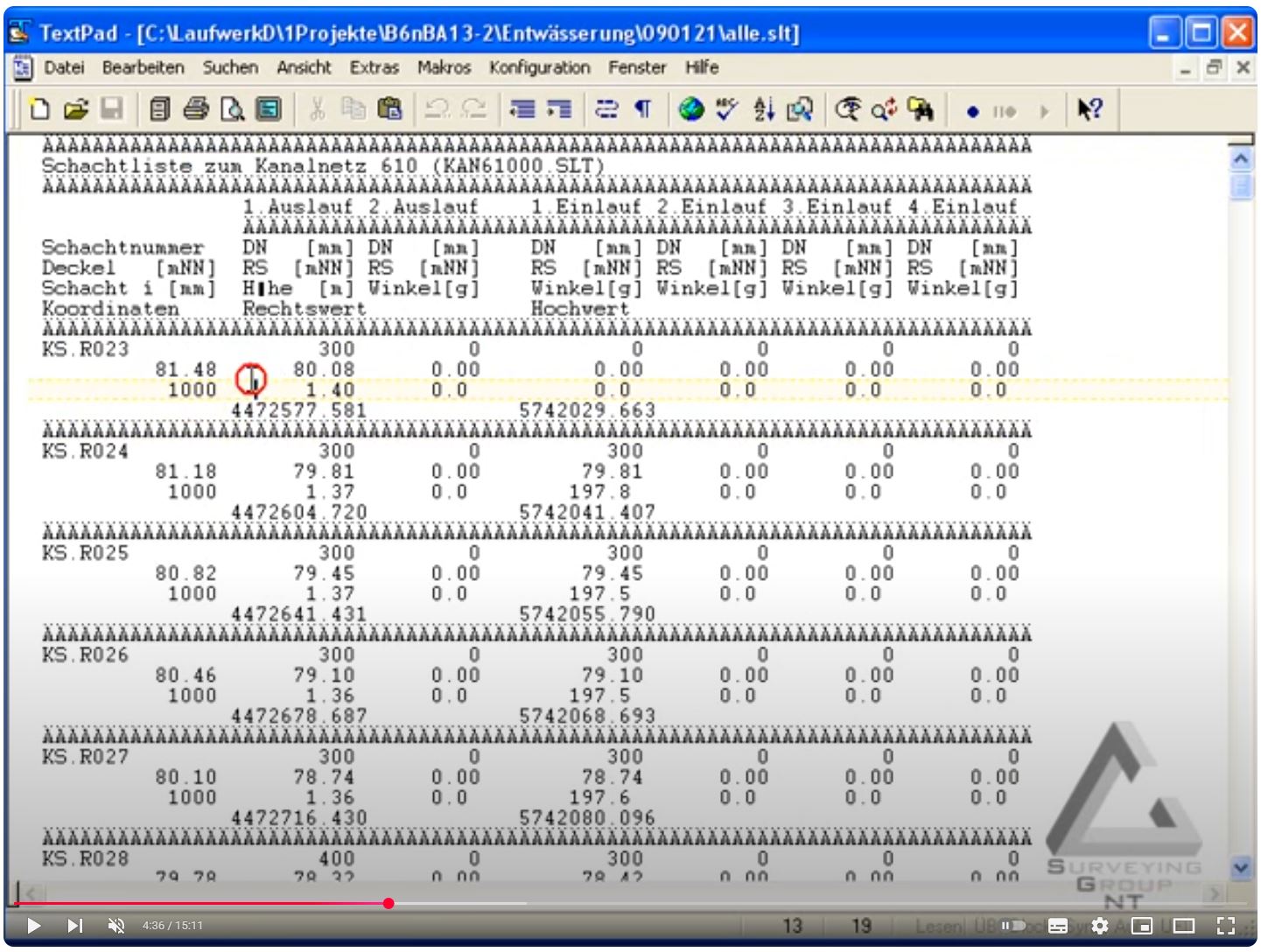Click the Find in Files binoculars icon

920,109
